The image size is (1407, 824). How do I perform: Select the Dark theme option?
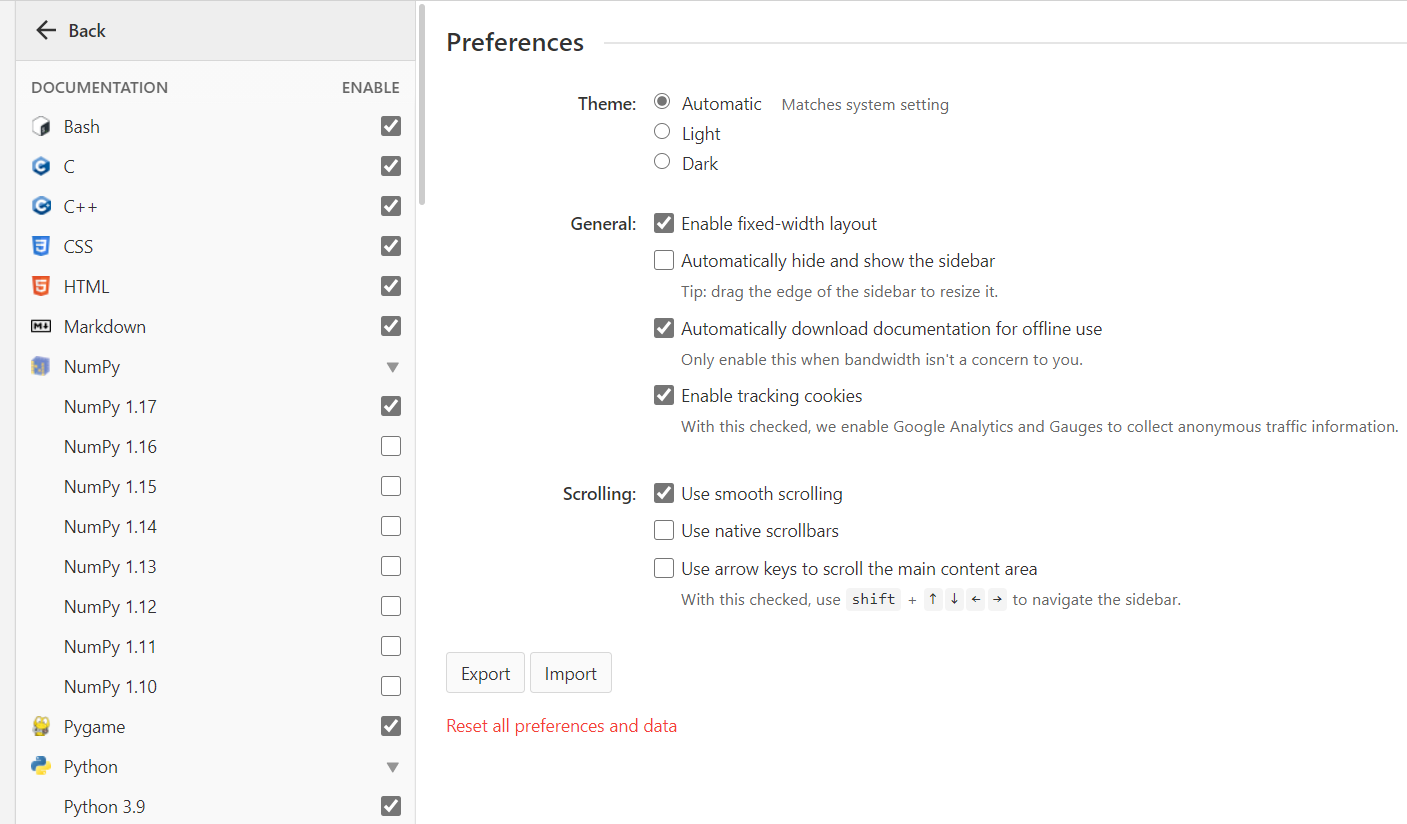[662, 162]
